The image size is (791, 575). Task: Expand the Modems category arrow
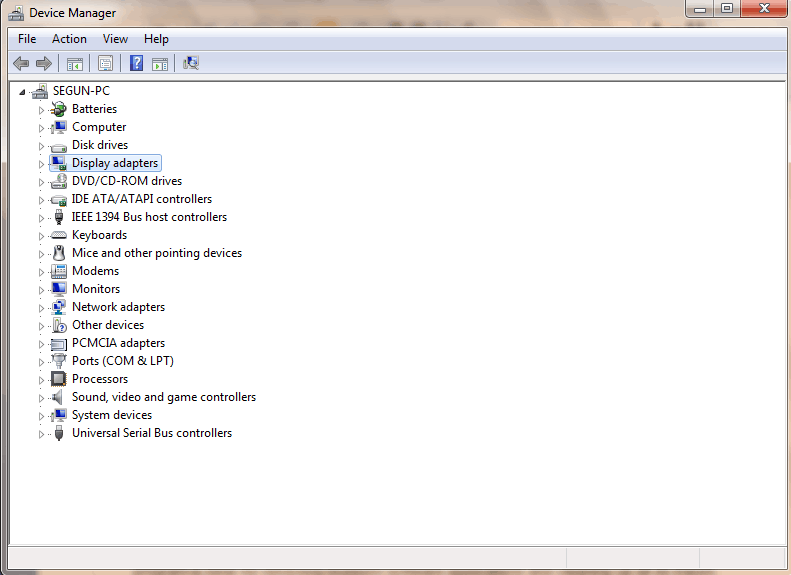tap(41, 272)
